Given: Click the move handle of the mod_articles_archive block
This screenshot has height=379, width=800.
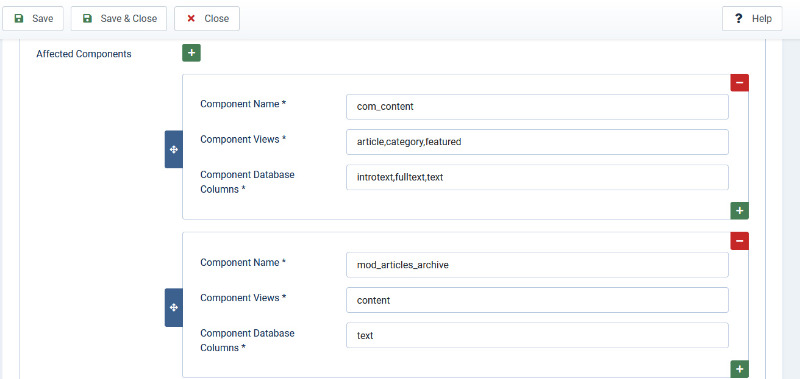Looking at the screenshot, I should click(x=173, y=308).
